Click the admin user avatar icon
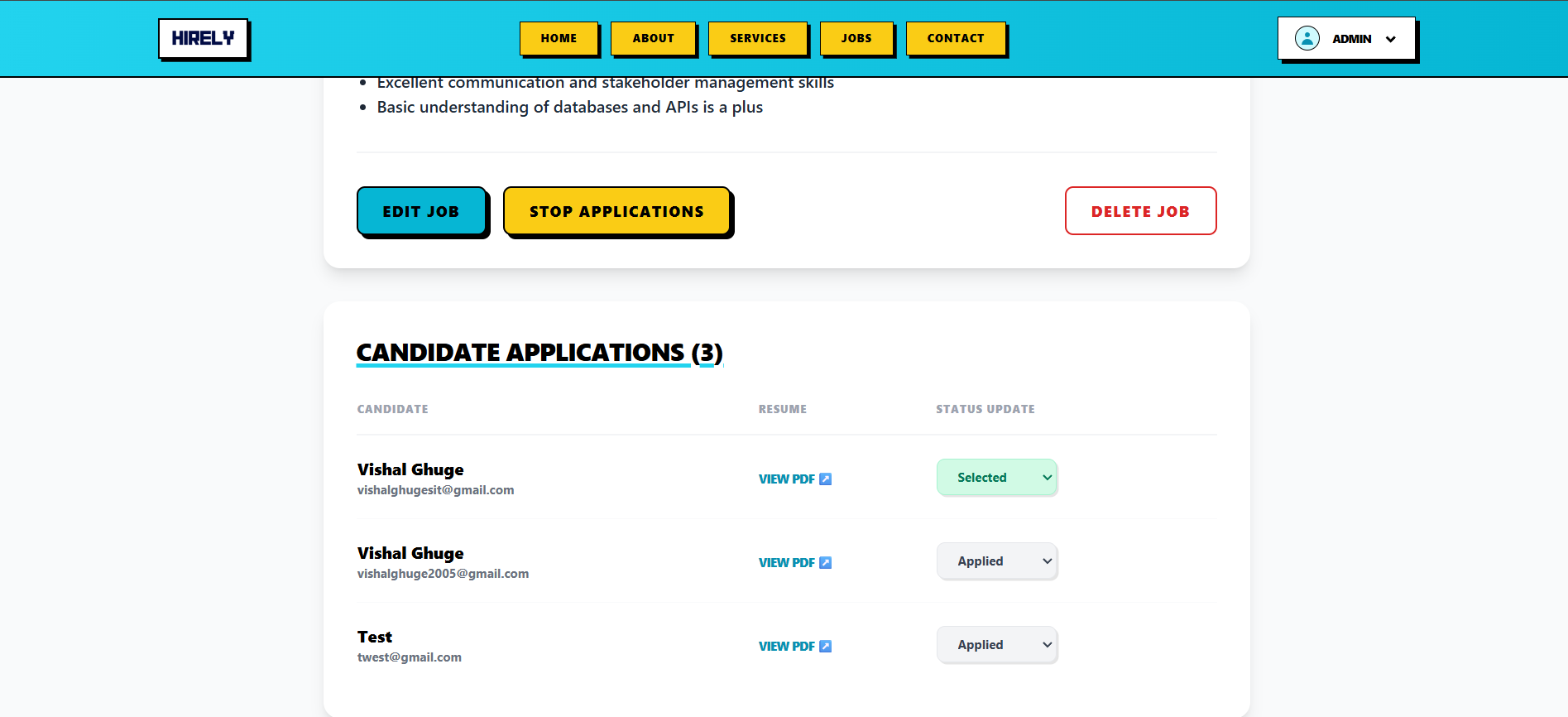This screenshot has width=1568, height=717. click(x=1307, y=38)
